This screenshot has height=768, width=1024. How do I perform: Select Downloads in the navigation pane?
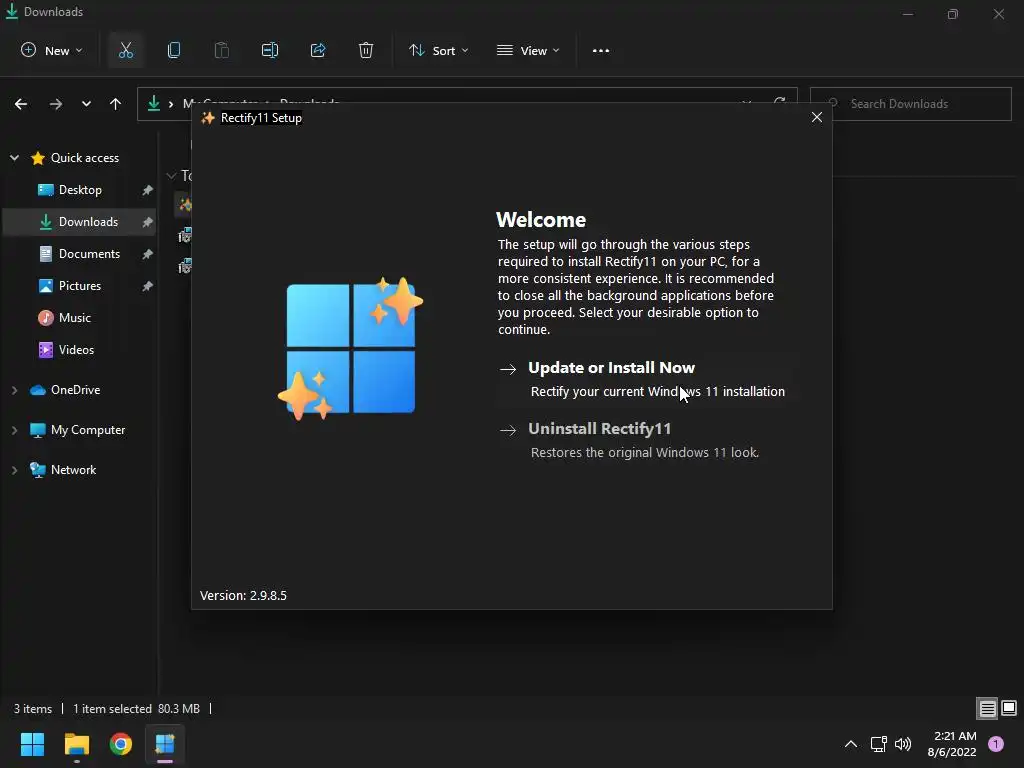[79, 222]
